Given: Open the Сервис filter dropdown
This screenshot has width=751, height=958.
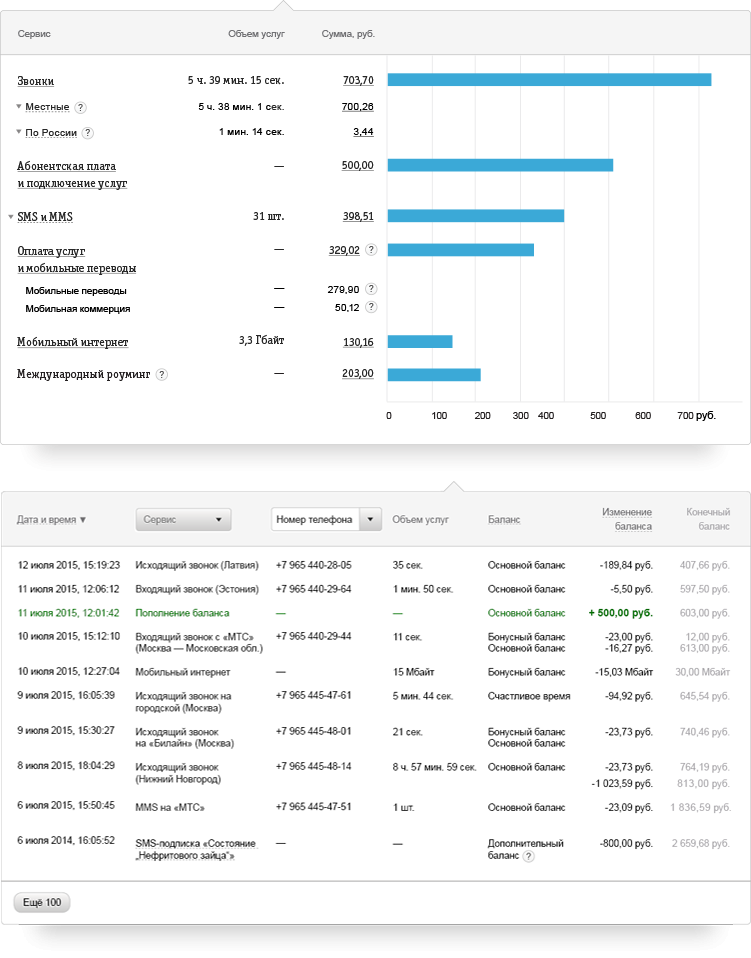Looking at the screenshot, I should [x=183, y=519].
